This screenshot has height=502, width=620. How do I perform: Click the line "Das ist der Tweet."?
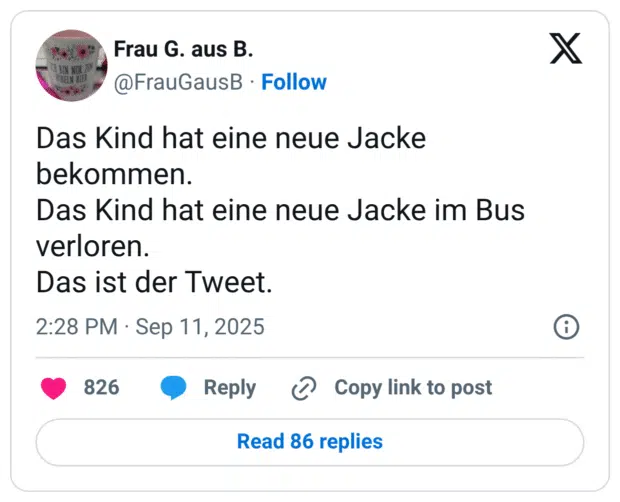click(x=154, y=283)
